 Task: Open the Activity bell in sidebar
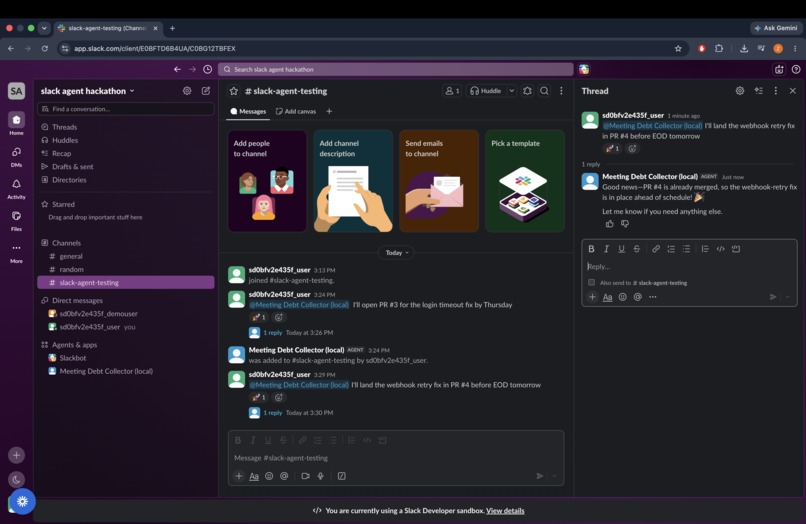(16, 188)
